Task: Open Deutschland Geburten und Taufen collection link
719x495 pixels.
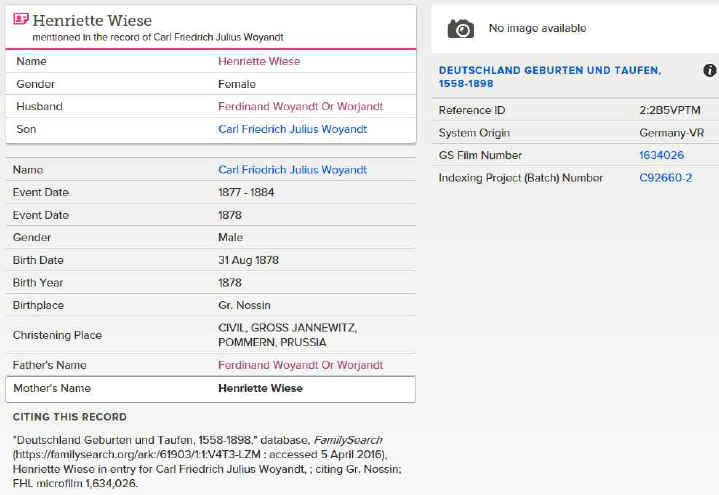Action: point(550,77)
